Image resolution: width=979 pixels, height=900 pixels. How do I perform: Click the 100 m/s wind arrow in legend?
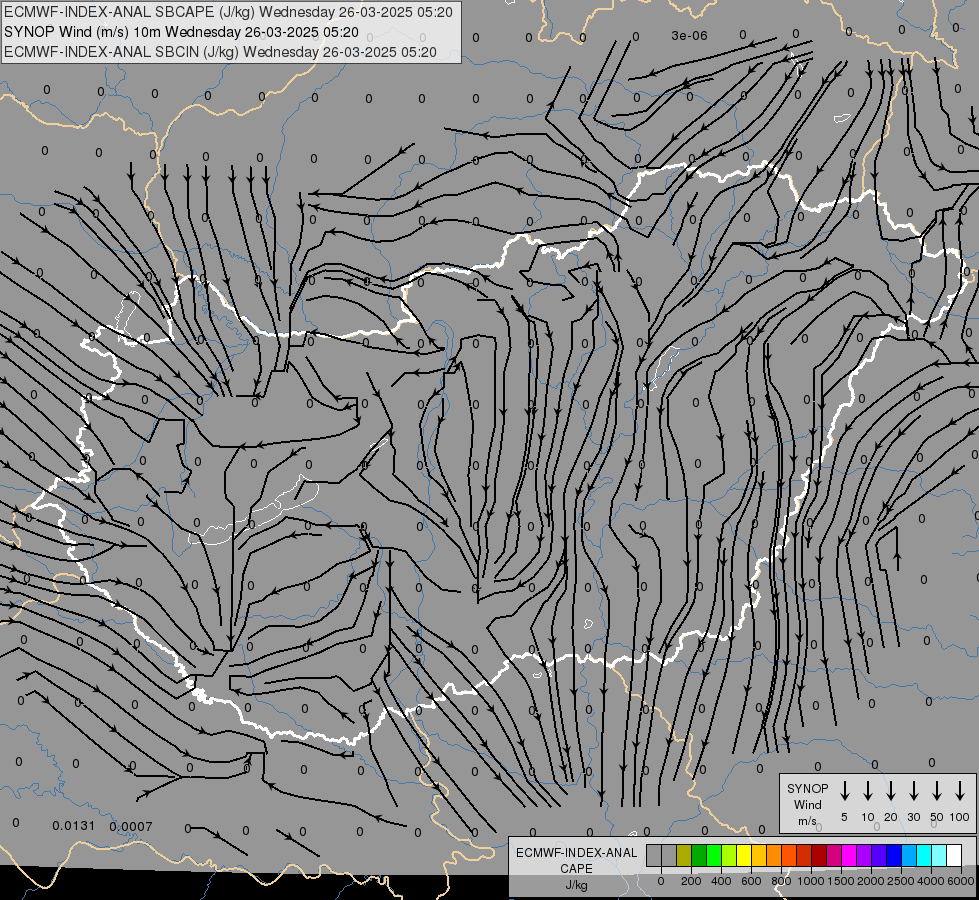tap(960, 791)
